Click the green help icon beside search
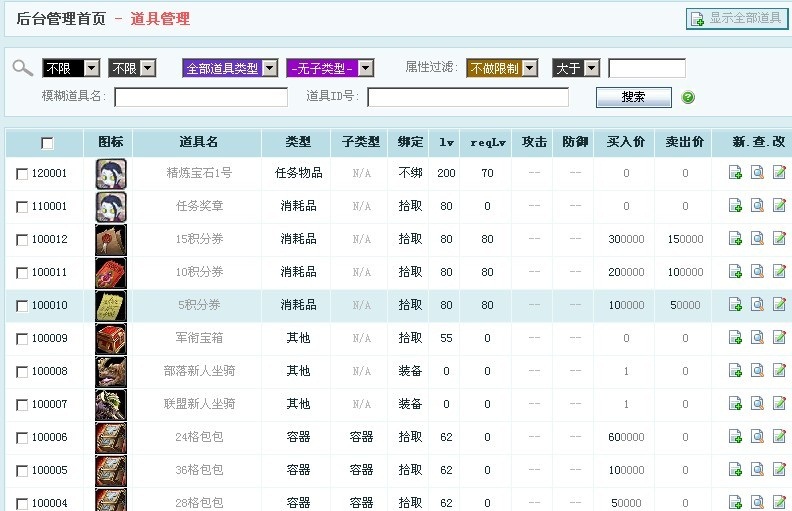792x511 pixels. pyautogui.click(x=688, y=98)
